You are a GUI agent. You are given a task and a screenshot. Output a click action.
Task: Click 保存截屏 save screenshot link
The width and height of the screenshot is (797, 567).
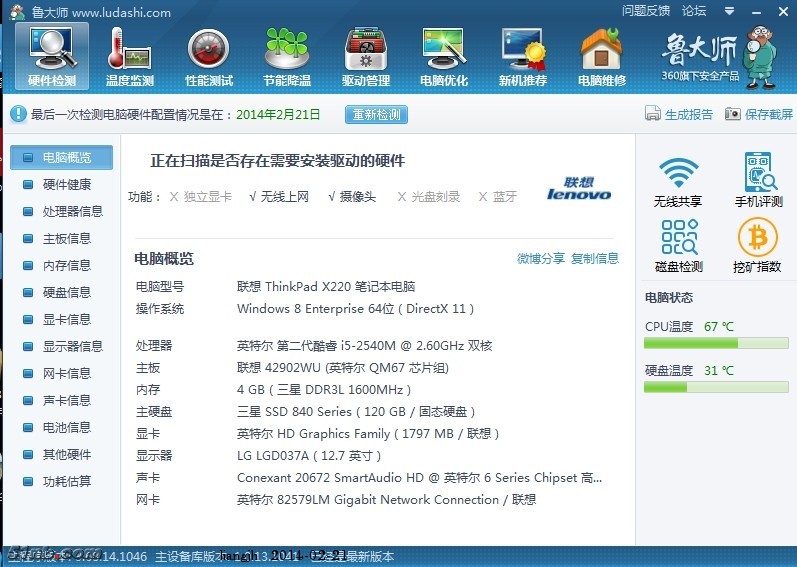tap(759, 115)
